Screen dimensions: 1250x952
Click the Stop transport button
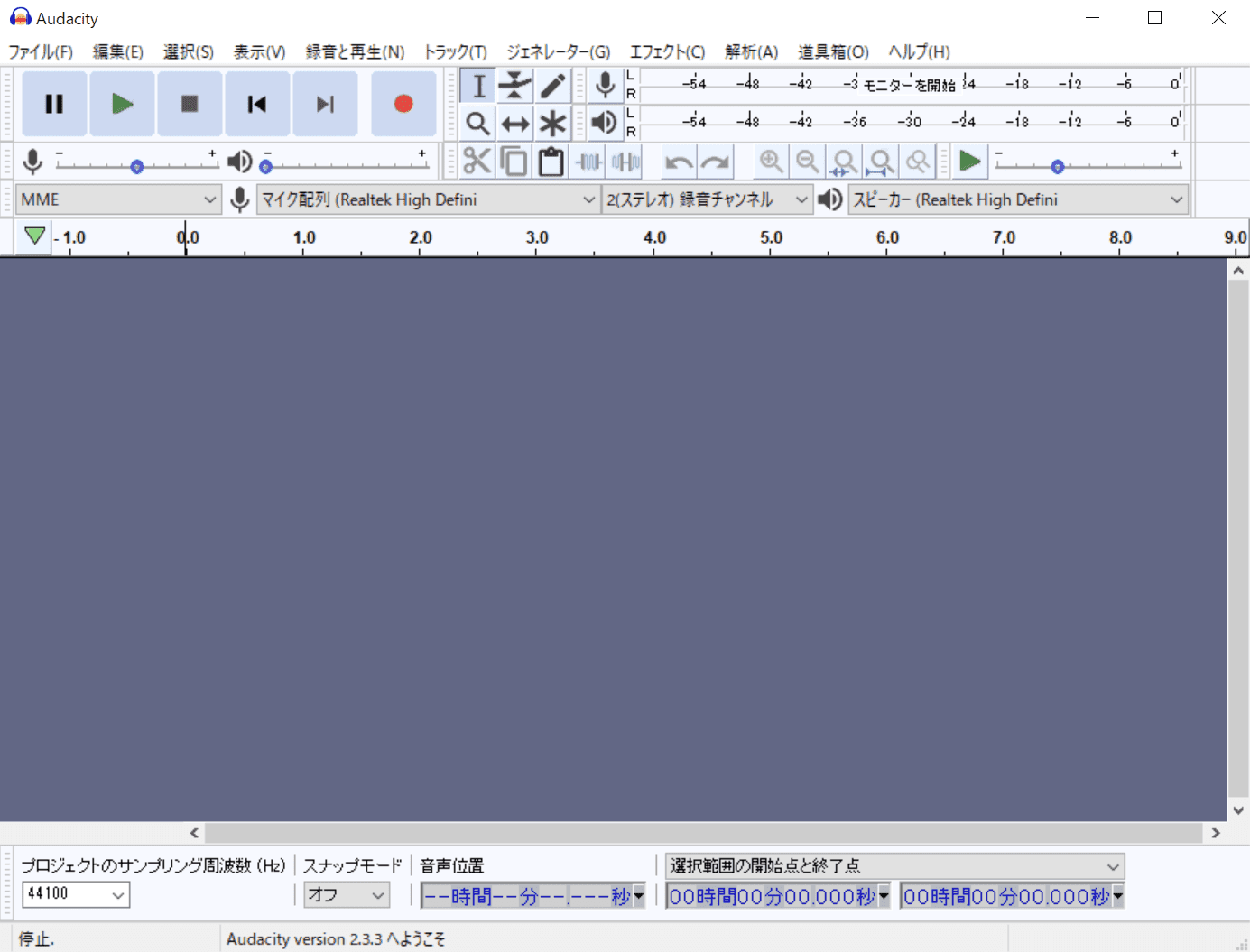pyautogui.click(x=190, y=104)
